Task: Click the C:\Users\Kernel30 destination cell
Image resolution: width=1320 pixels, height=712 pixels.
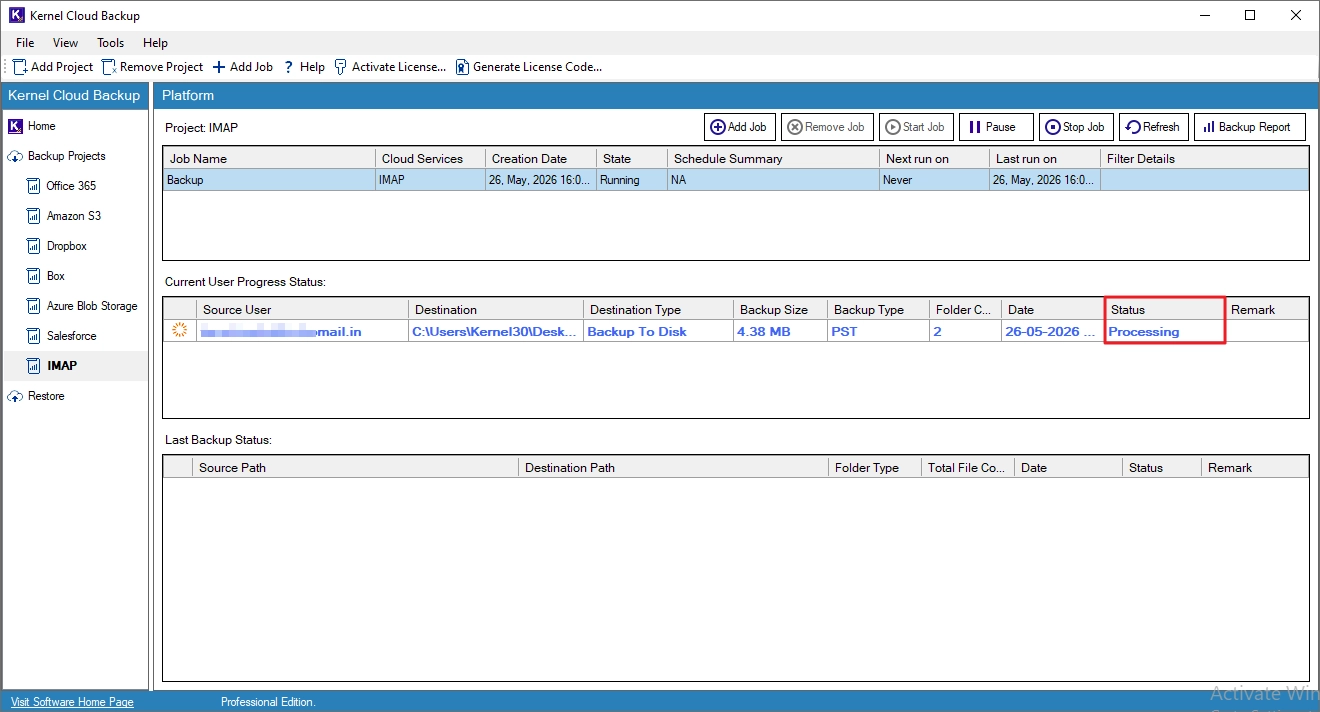Action: click(495, 331)
